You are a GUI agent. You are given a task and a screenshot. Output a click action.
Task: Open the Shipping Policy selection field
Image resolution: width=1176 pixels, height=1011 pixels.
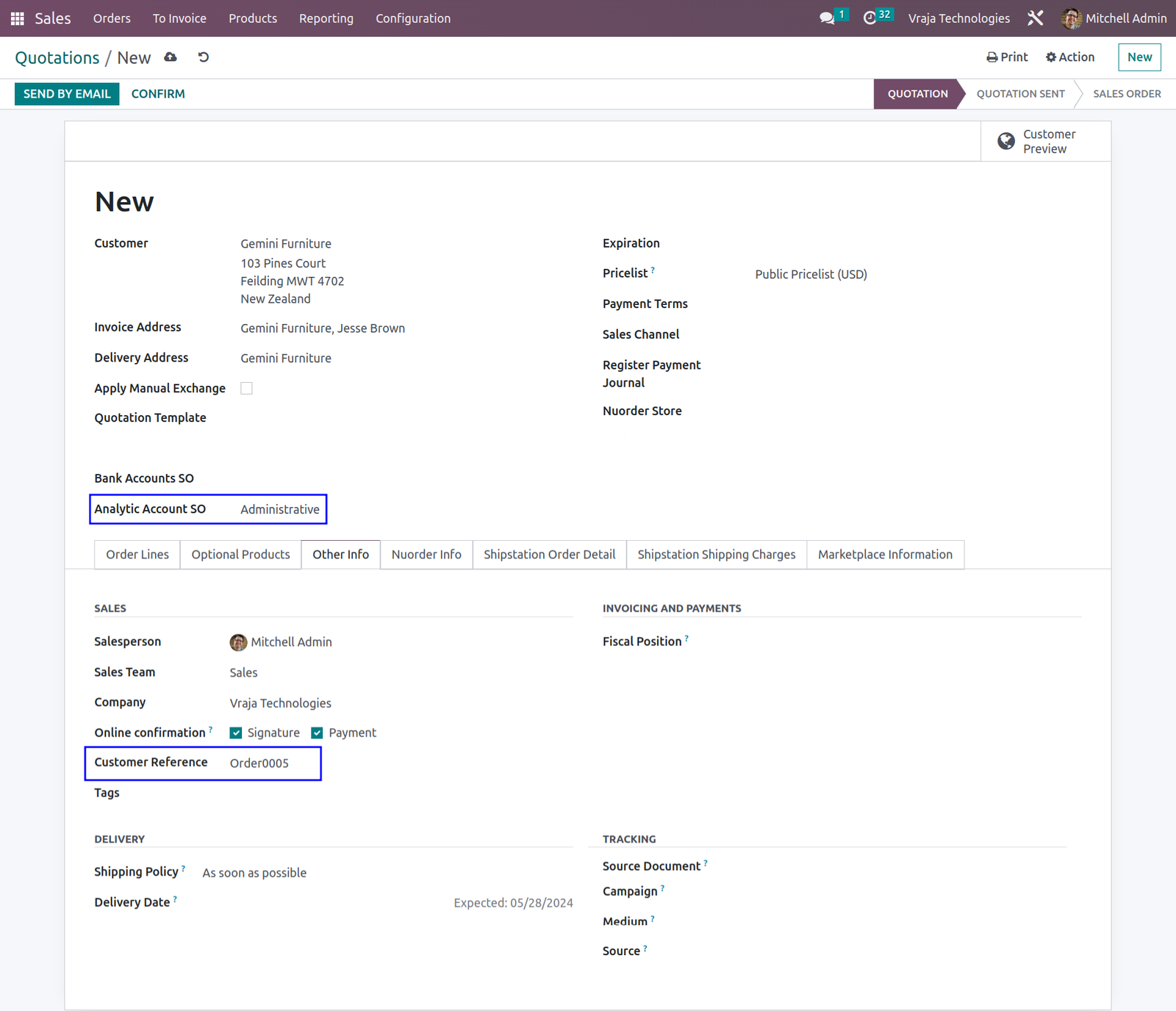click(x=387, y=872)
